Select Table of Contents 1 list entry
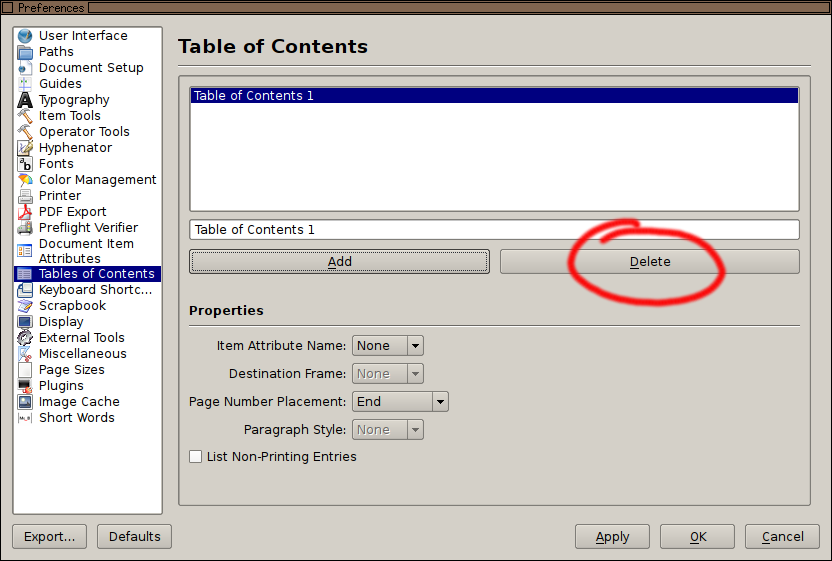 coord(494,96)
